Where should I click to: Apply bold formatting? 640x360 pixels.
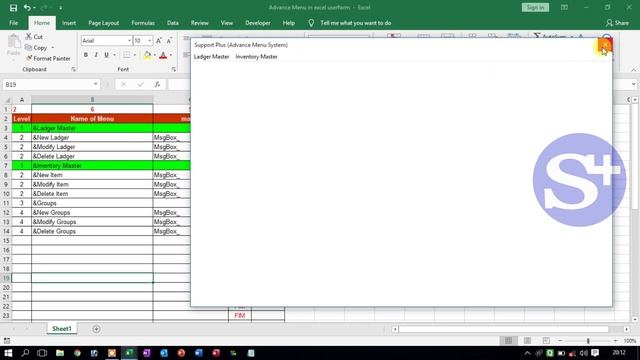pyautogui.click(x=86, y=55)
